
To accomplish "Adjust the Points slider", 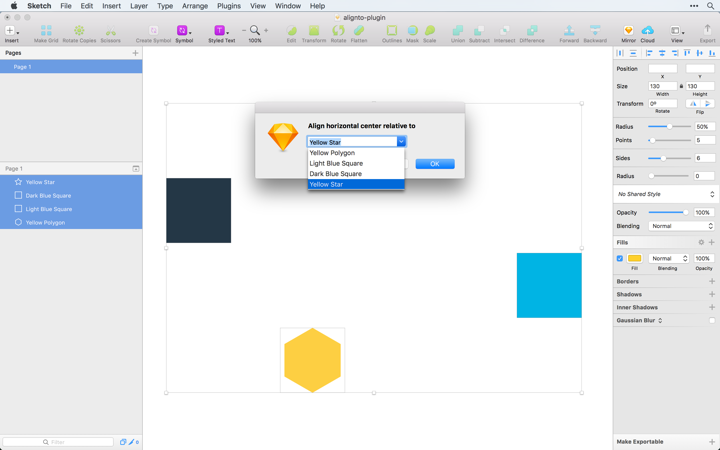I will [x=669, y=140].
